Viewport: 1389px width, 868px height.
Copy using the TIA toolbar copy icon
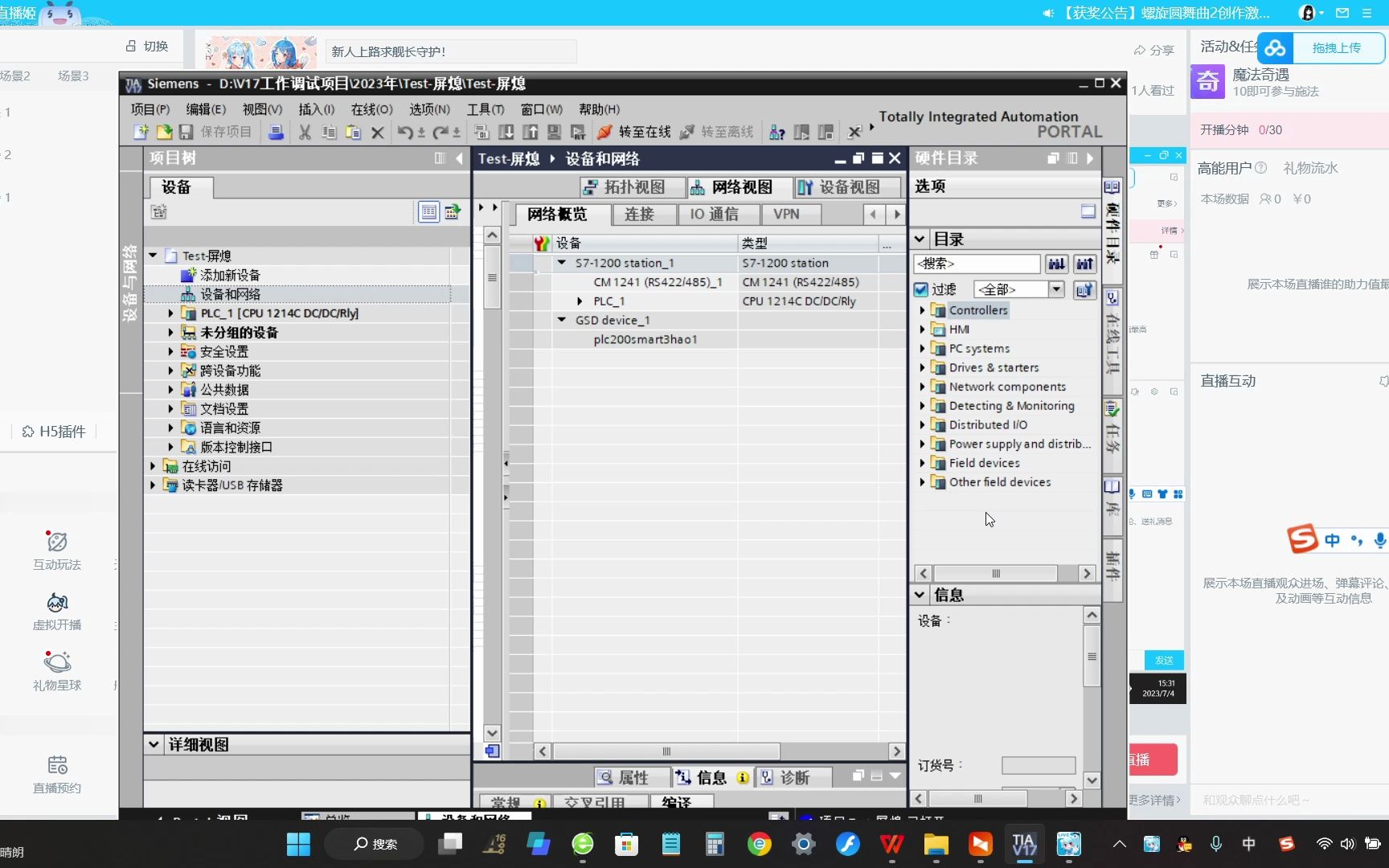tap(329, 132)
